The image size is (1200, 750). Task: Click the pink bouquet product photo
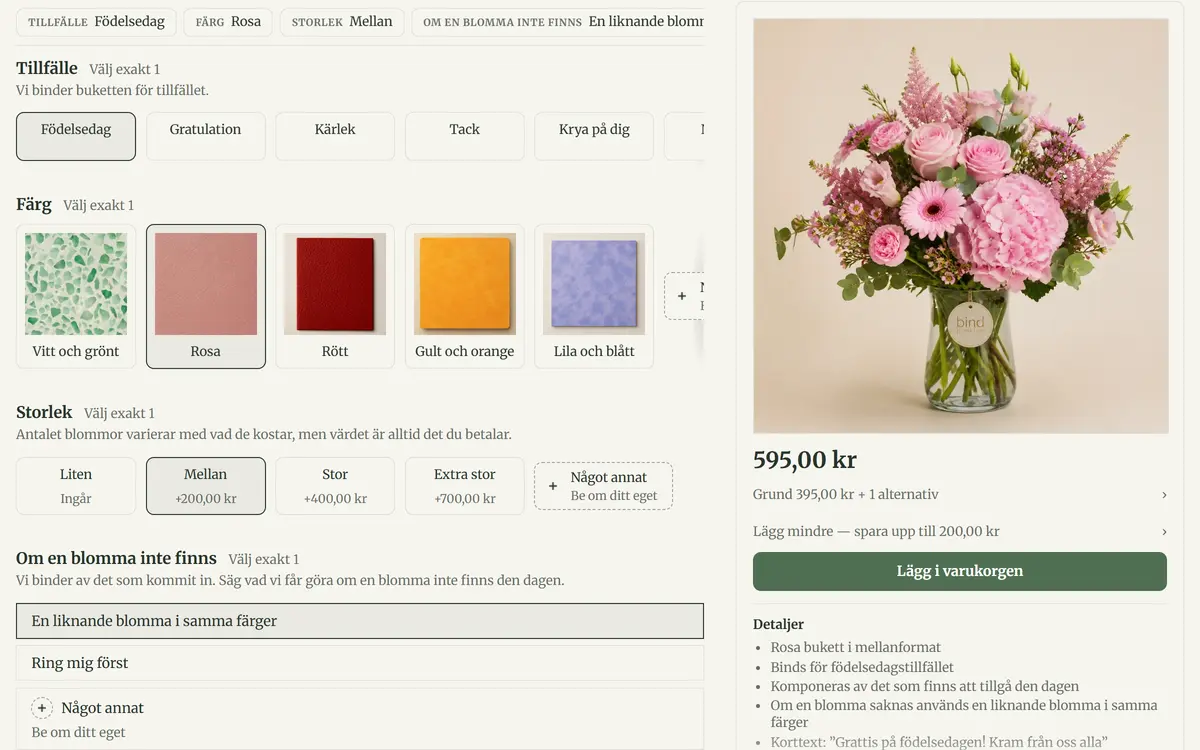tap(960, 226)
